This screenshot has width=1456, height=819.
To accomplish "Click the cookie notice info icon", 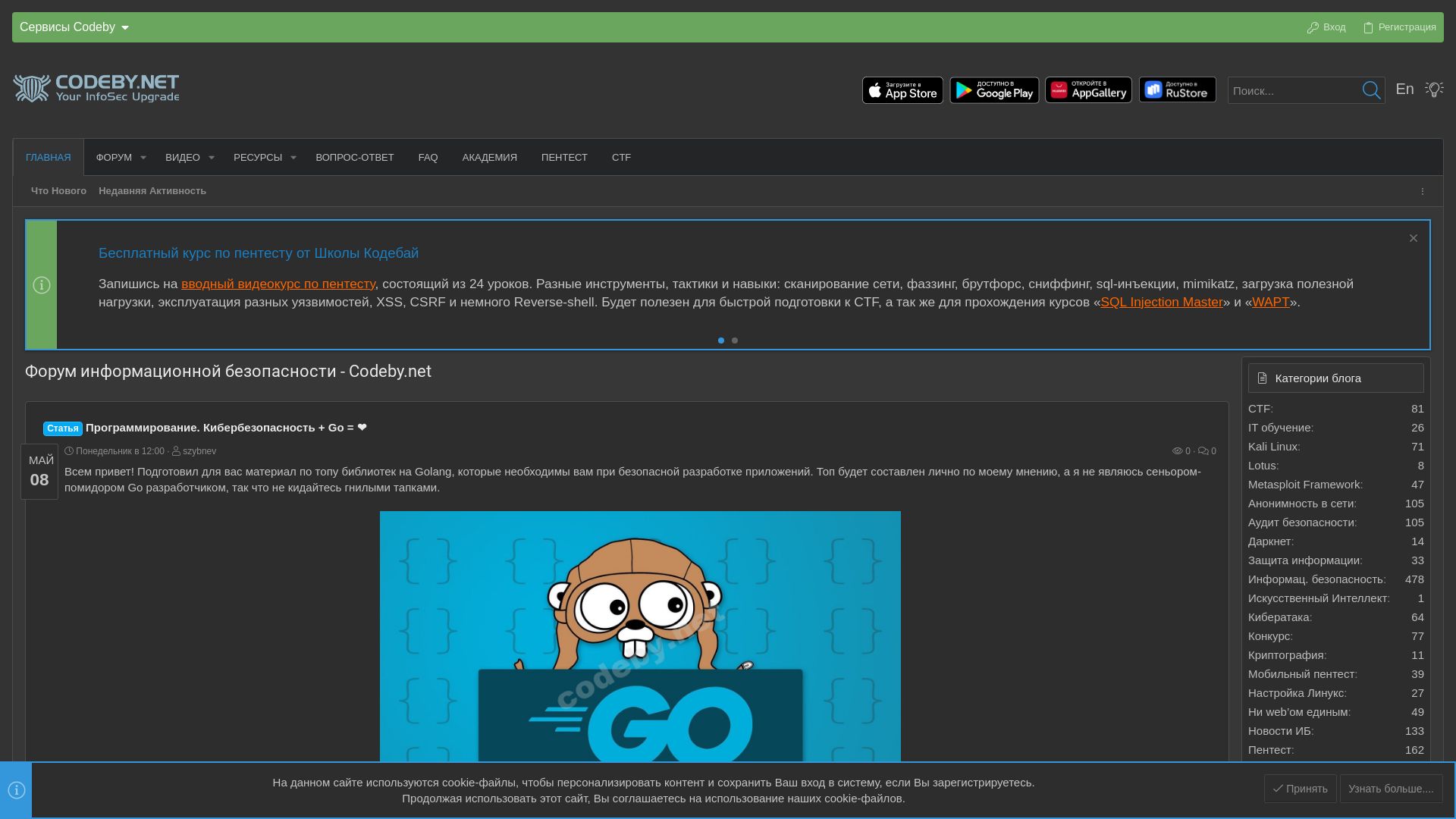I will pos(16,790).
